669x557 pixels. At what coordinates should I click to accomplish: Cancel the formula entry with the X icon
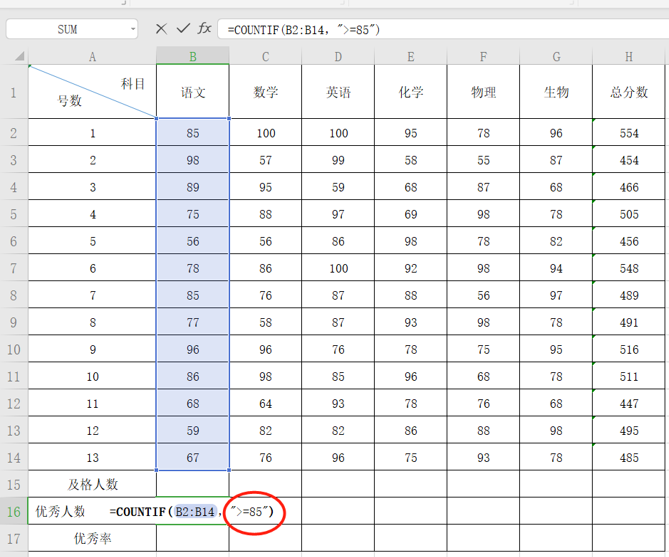pos(161,29)
